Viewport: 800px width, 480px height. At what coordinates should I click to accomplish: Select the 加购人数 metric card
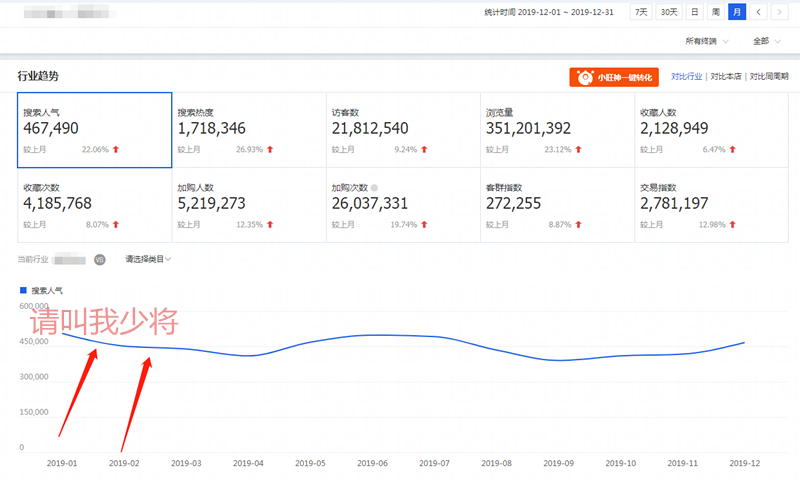tap(248, 205)
